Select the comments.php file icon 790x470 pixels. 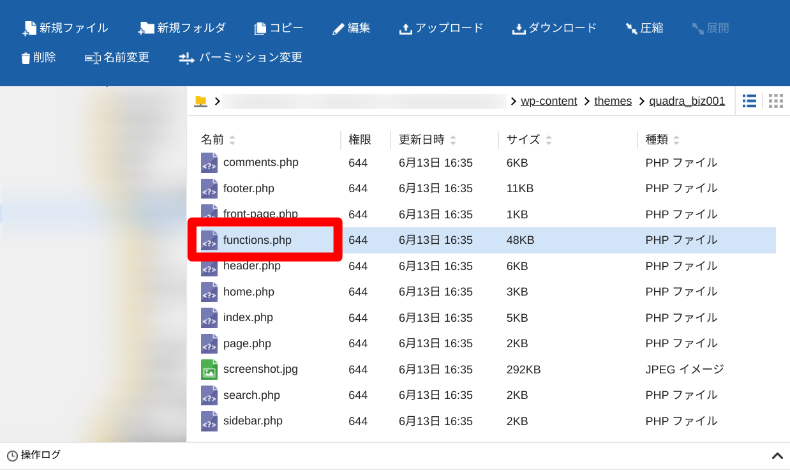[x=209, y=163]
